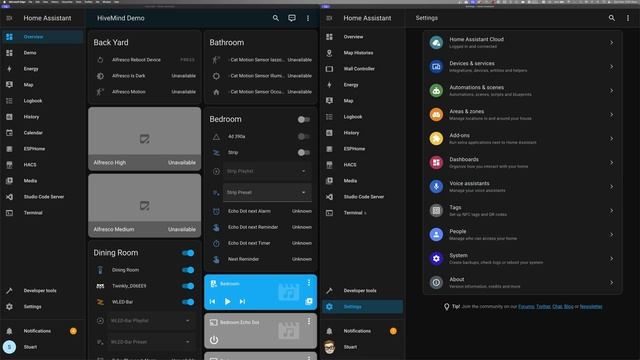Open HACS in left window sidebar

[43, 165]
